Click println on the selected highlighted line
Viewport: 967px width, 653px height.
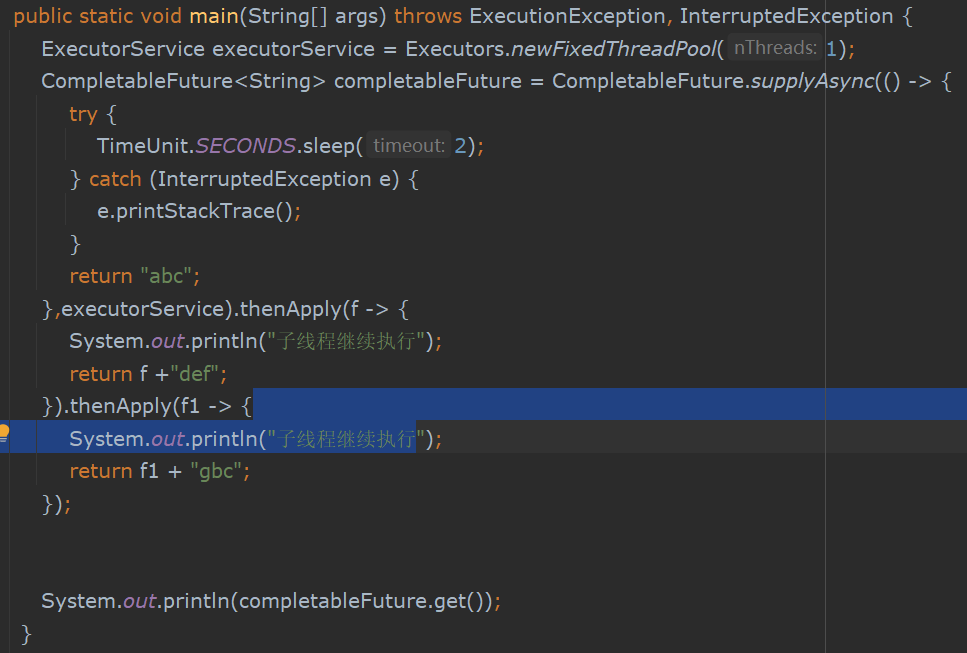tap(224, 438)
